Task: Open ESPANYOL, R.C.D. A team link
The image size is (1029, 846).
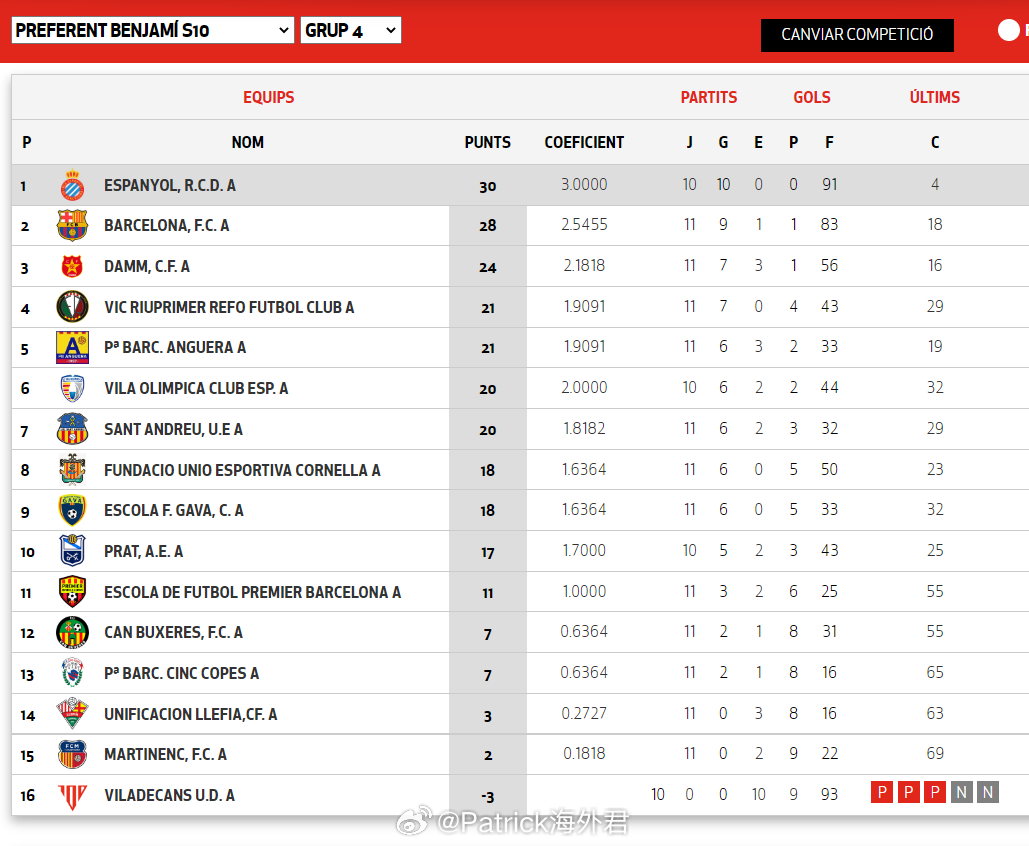Action: [170, 185]
